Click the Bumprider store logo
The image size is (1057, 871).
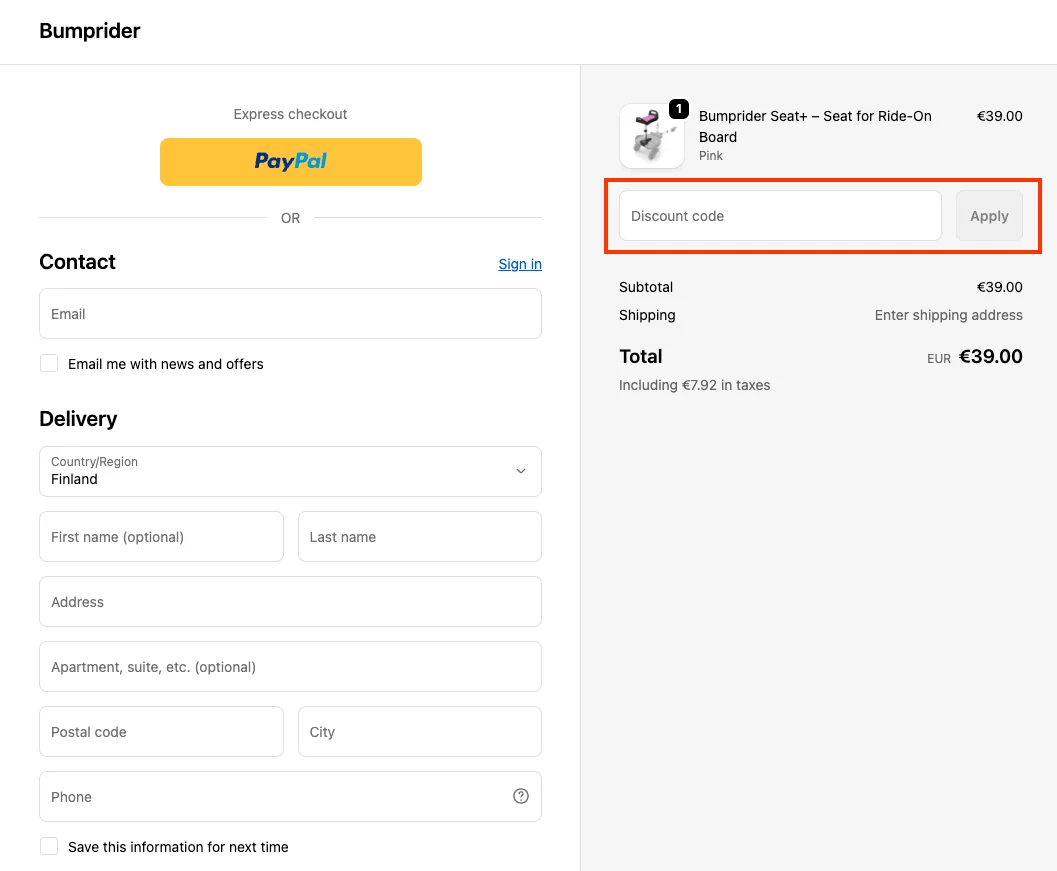(x=90, y=31)
